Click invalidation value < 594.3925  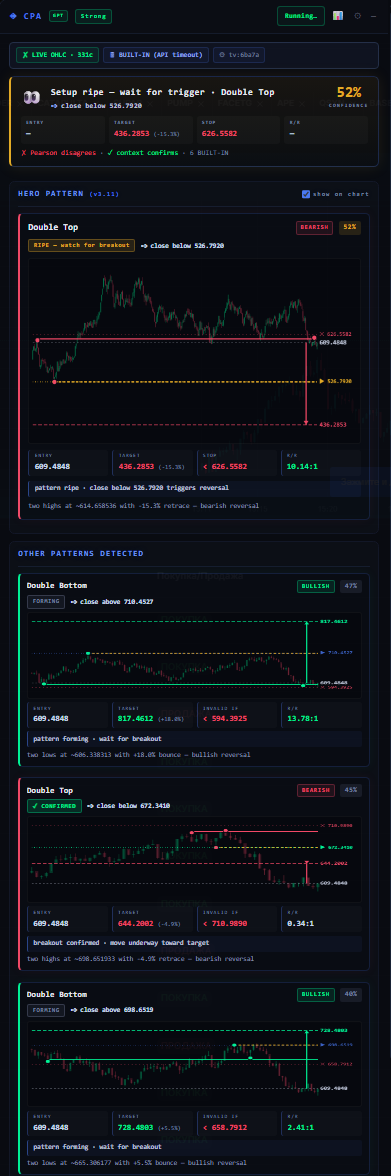223,718
